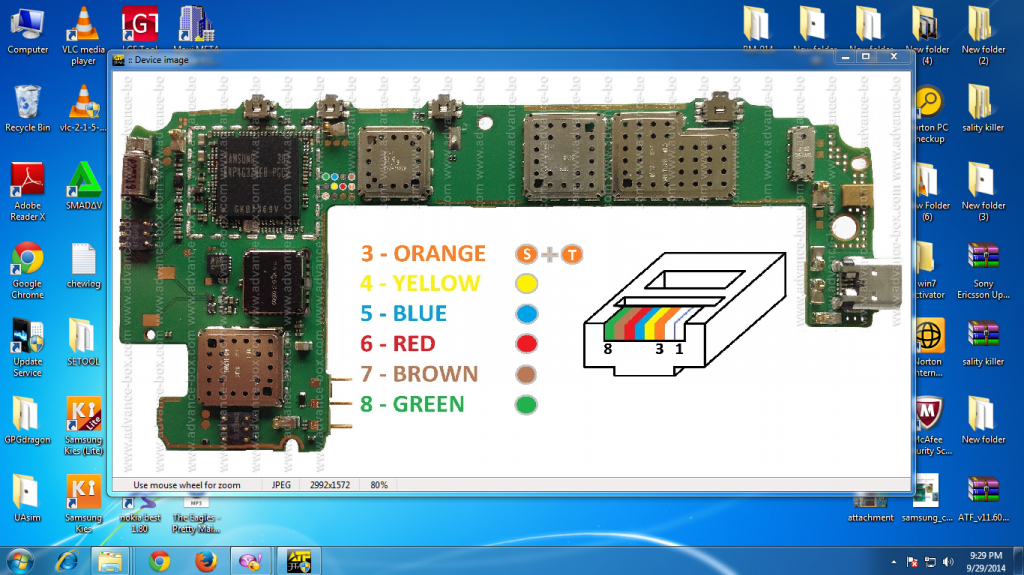Launch Adobe Reader X from desktop

coord(27,183)
